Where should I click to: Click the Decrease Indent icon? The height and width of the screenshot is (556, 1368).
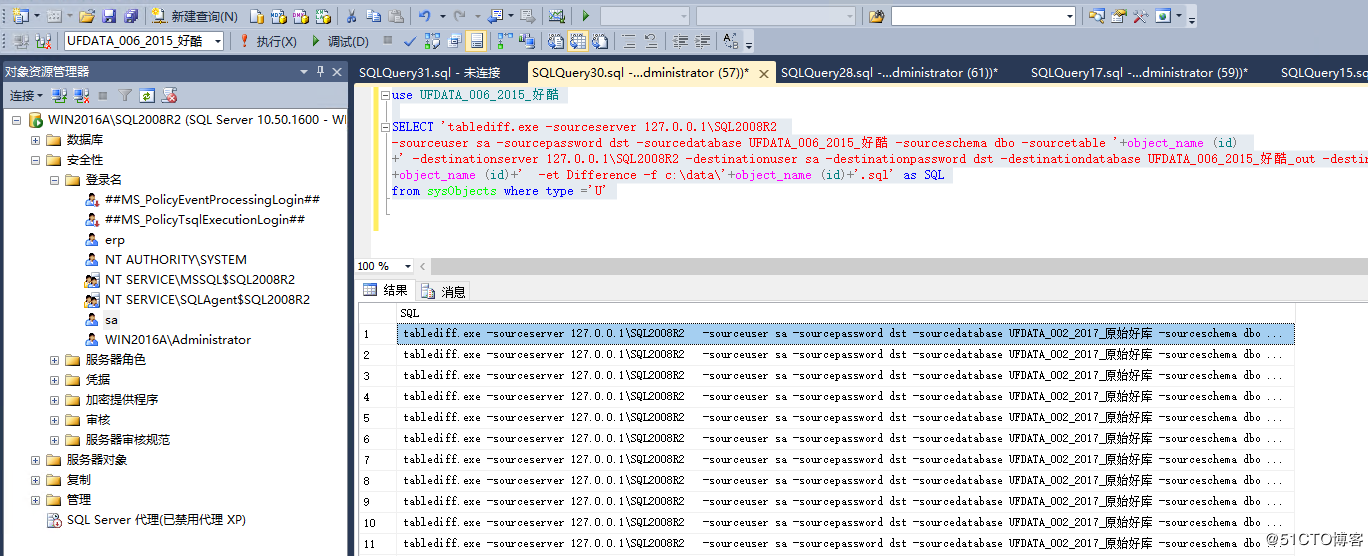tap(681, 41)
